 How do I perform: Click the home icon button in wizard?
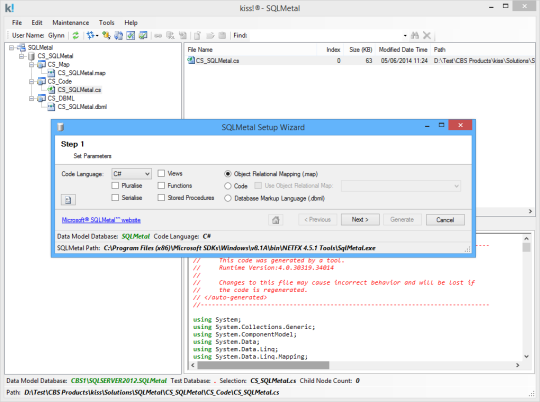(x=276, y=220)
